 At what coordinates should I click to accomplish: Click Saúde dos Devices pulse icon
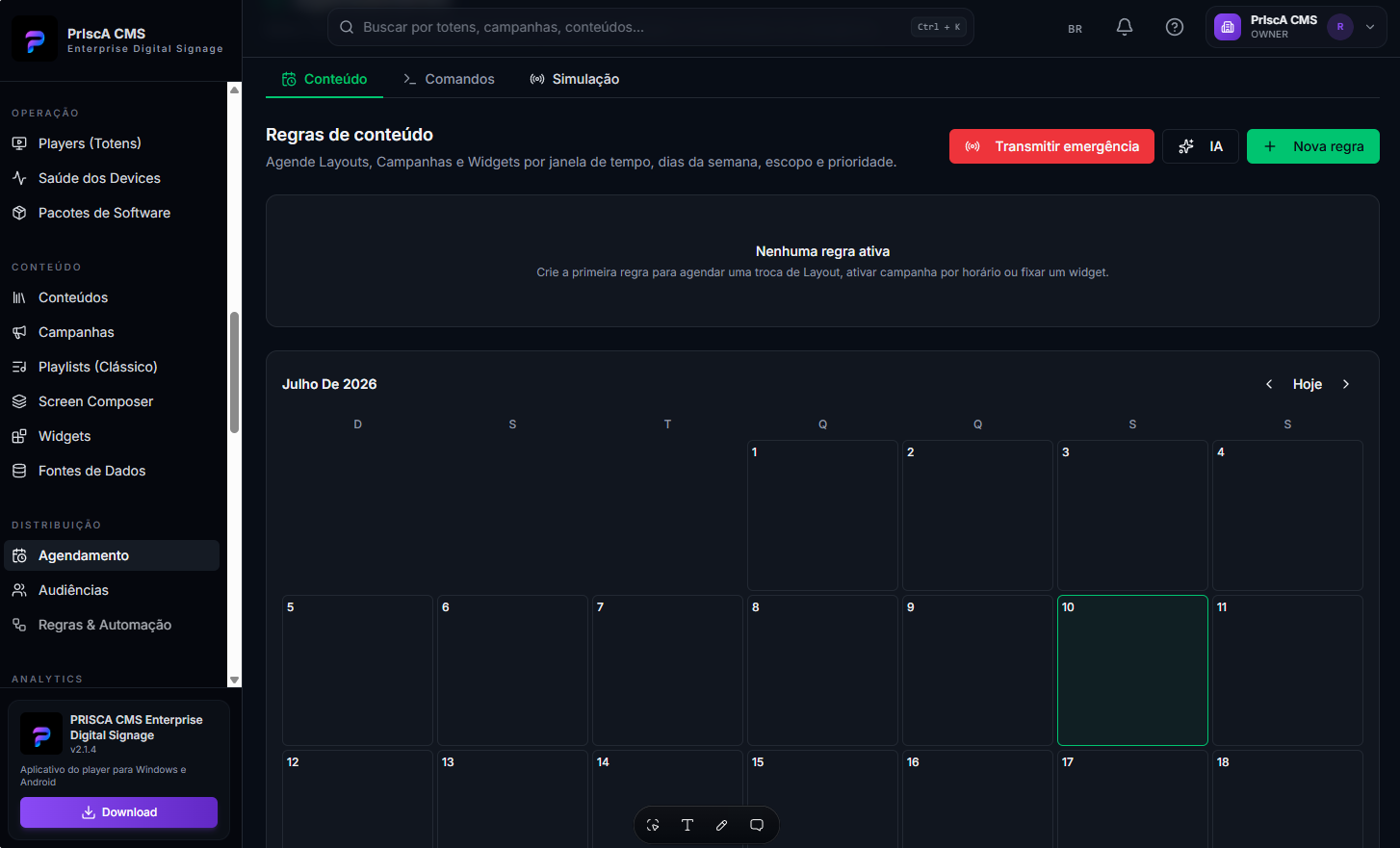[19, 178]
